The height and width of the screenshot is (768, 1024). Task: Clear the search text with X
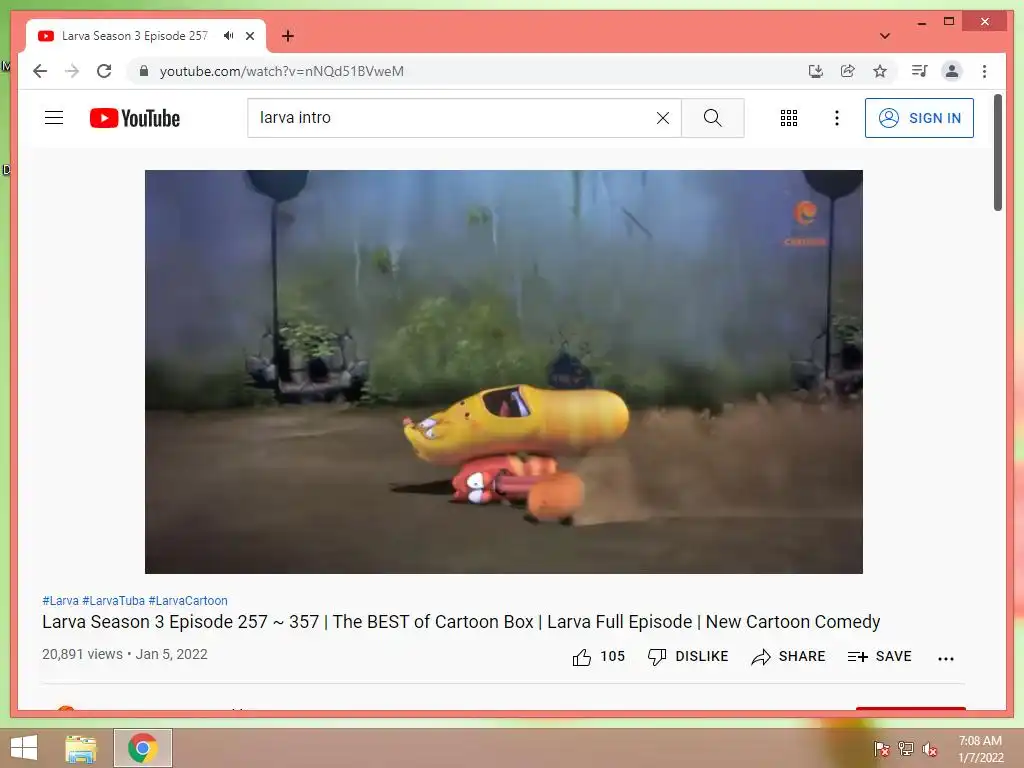[663, 118]
